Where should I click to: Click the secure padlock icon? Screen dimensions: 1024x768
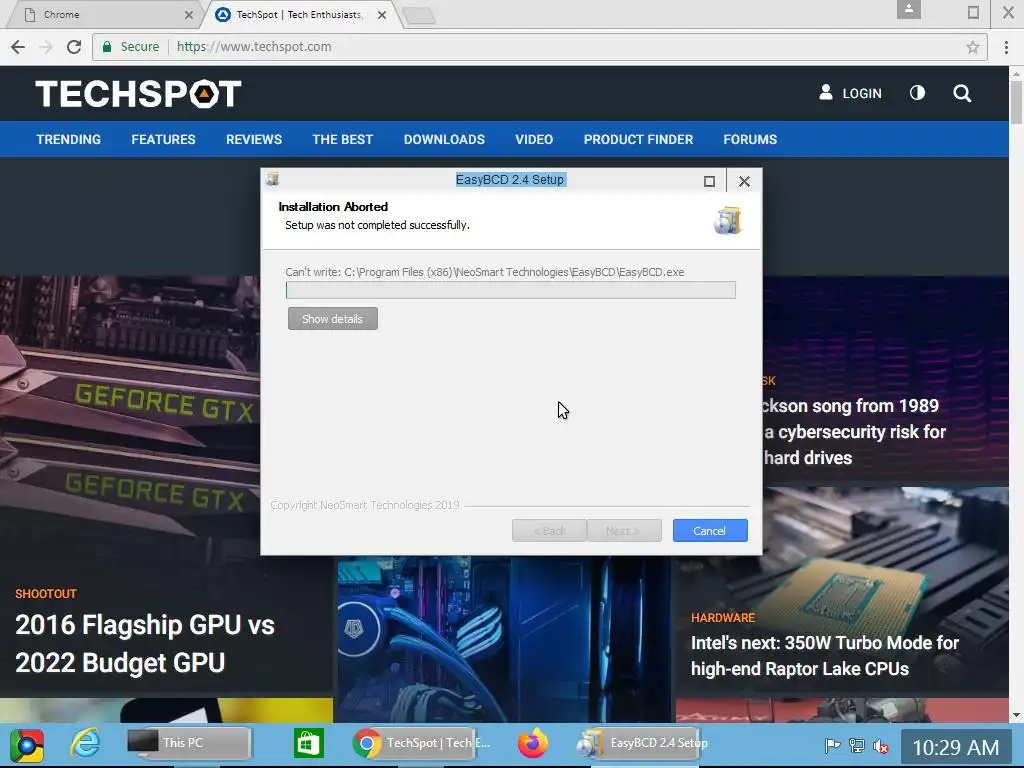(106, 47)
